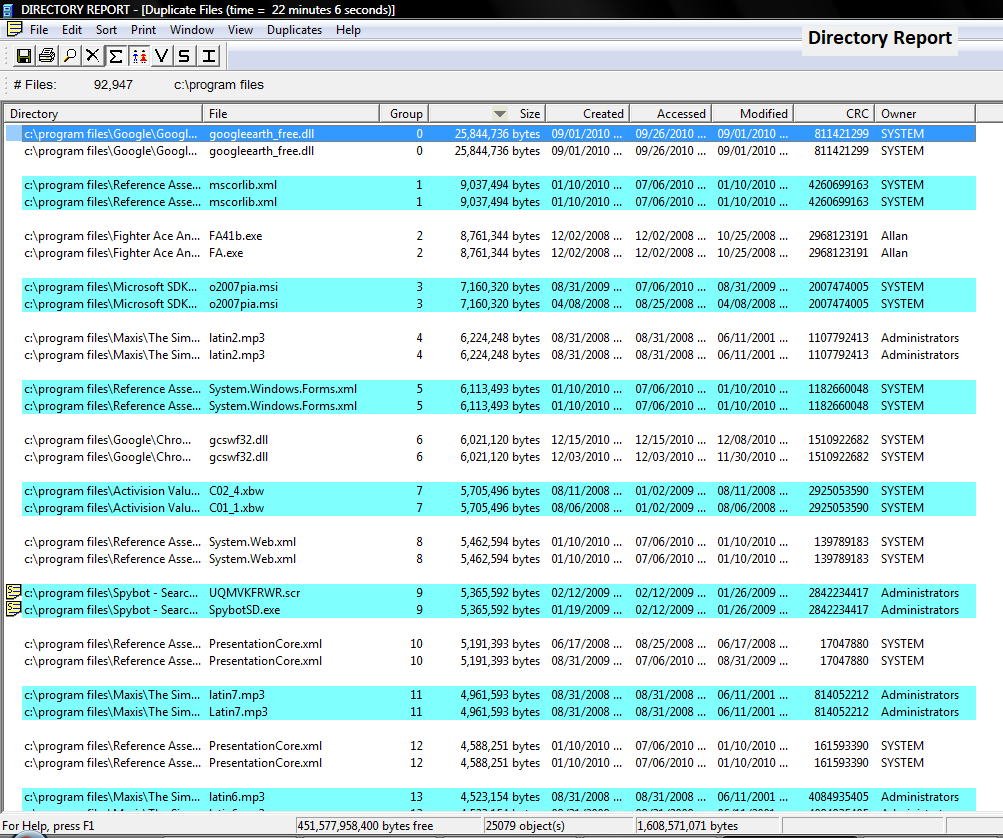The height and width of the screenshot is (838, 1003).
Task: Open the Edit menu
Action: pyautogui.click(x=72, y=30)
